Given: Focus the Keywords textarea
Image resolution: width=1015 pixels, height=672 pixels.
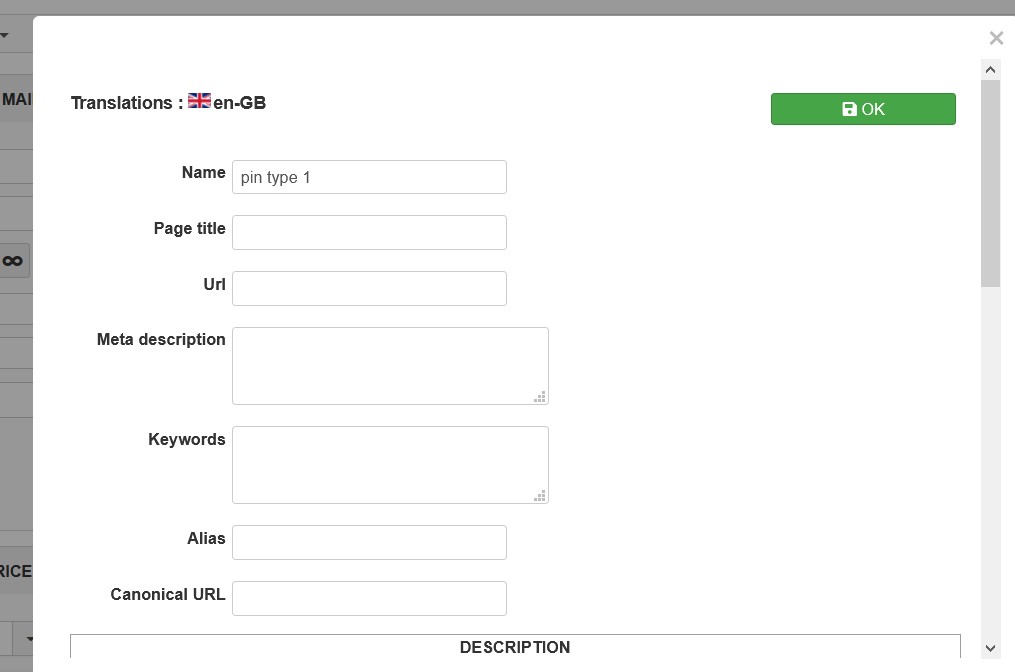Looking at the screenshot, I should click(389, 464).
